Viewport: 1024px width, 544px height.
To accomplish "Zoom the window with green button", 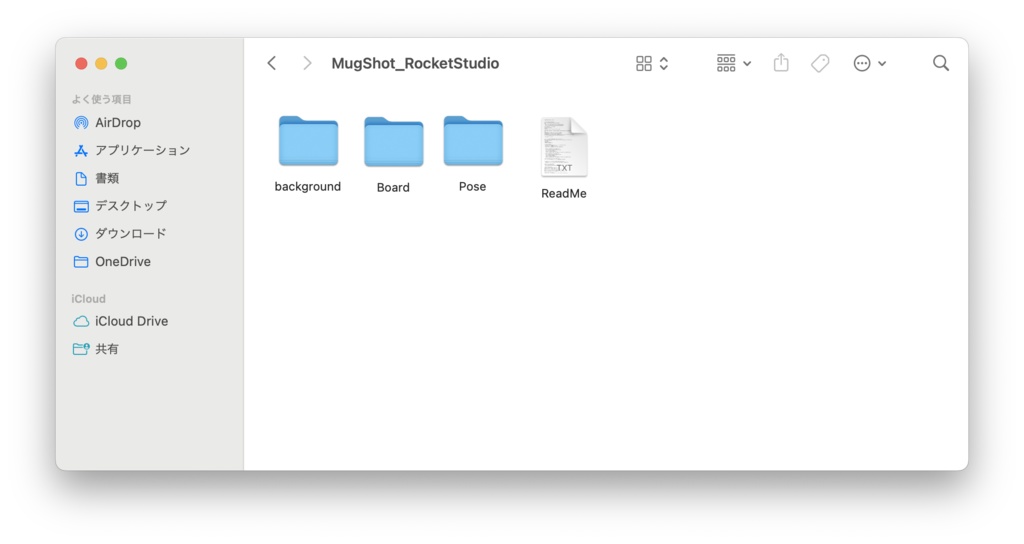I will pos(121,63).
